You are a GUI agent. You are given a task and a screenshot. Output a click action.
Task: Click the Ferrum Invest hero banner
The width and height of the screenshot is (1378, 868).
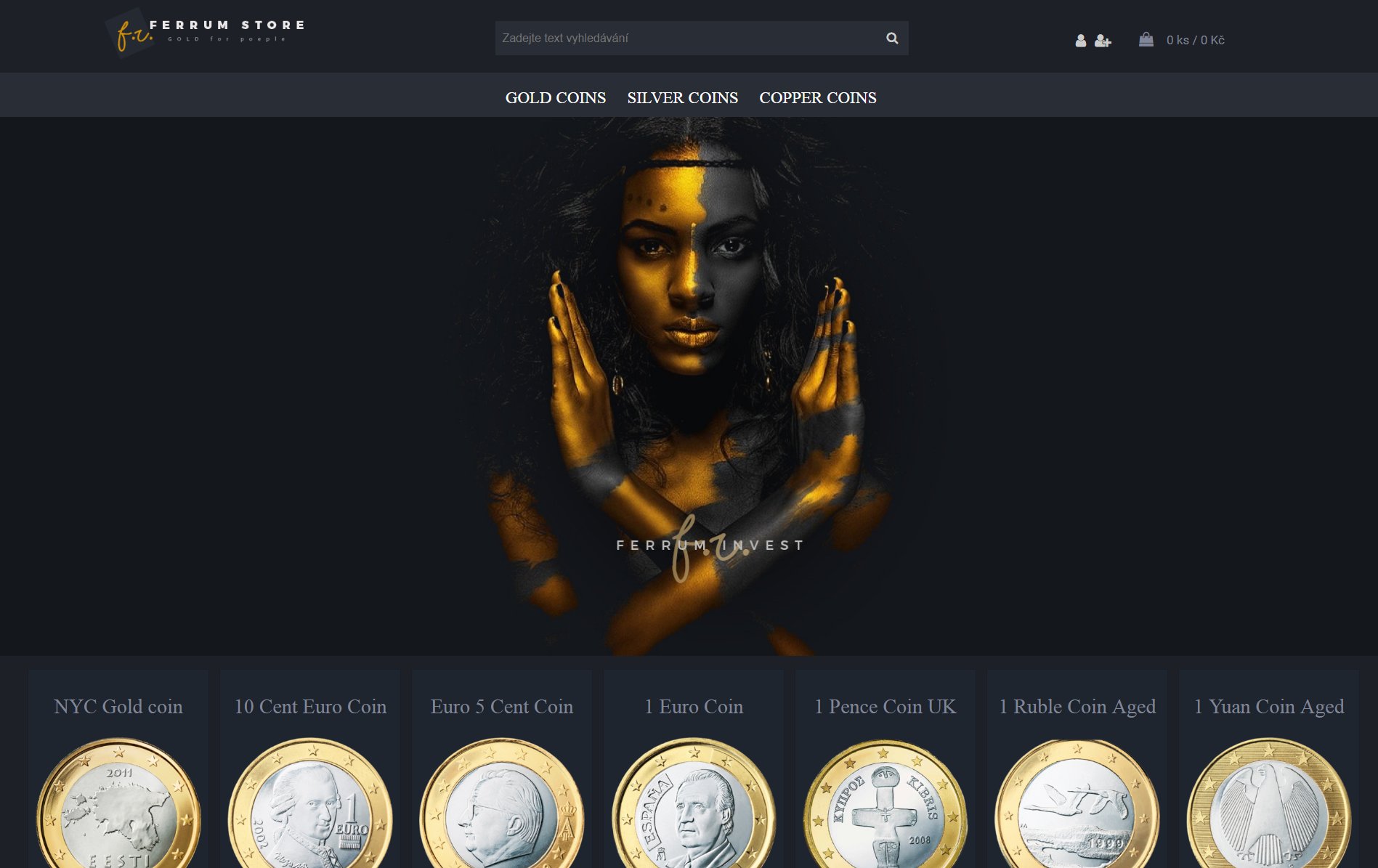689,386
